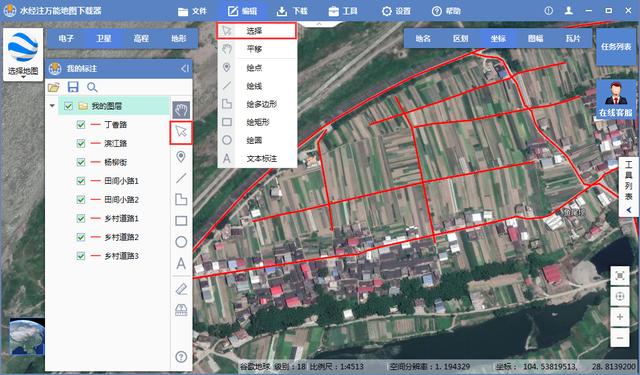
Task: Choose the text 'A' annotation tool in side toolbar
Action: point(181,264)
